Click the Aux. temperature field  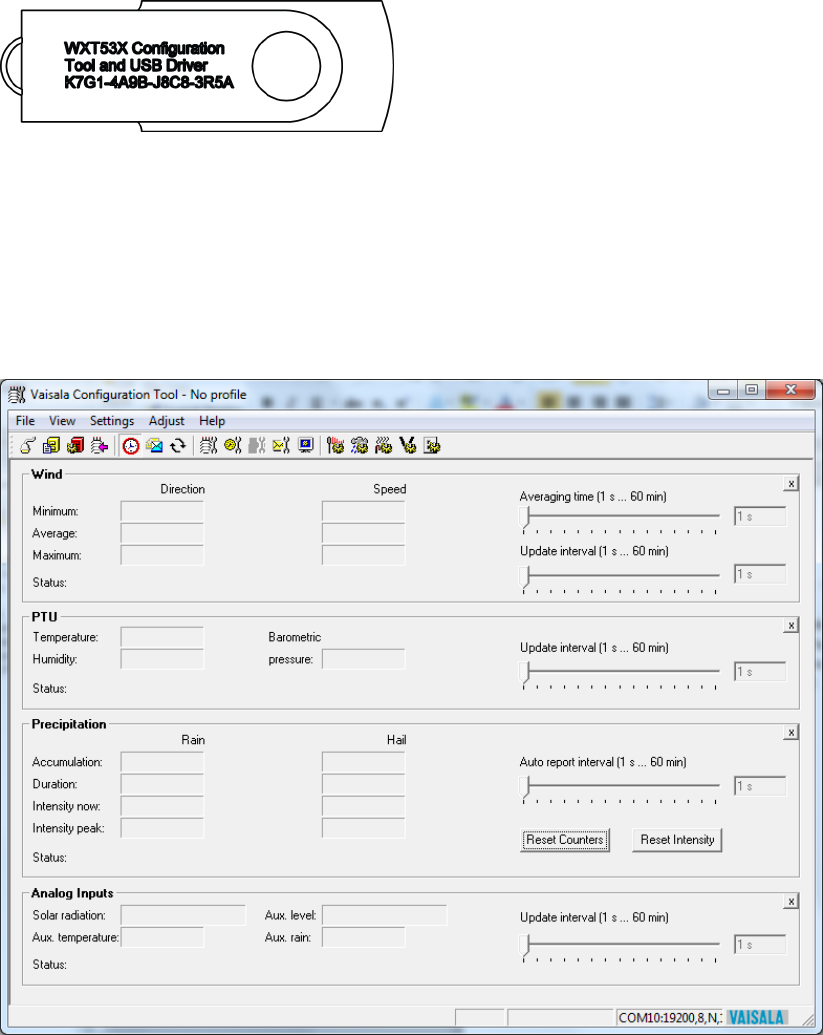coord(162,937)
